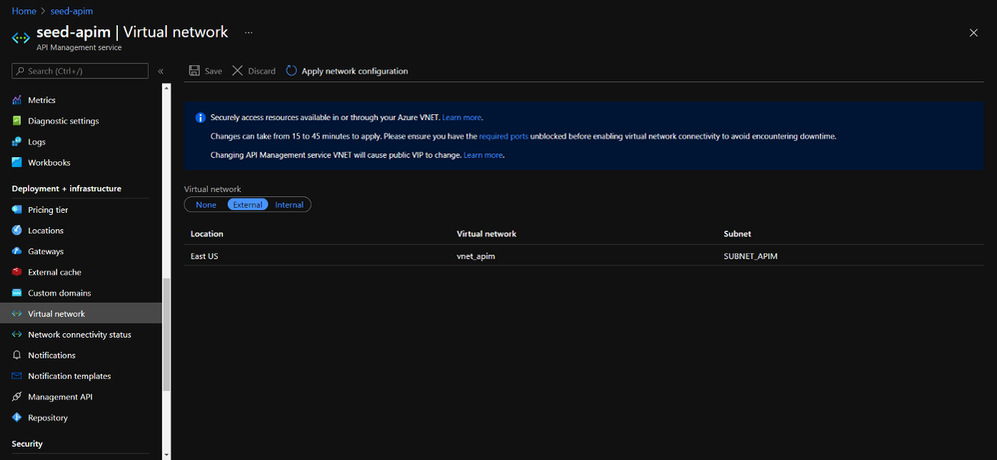This screenshot has height=460, width=999.
Task: Click sidebar scrollbar up arrow
Action: (x=166, y=87)
